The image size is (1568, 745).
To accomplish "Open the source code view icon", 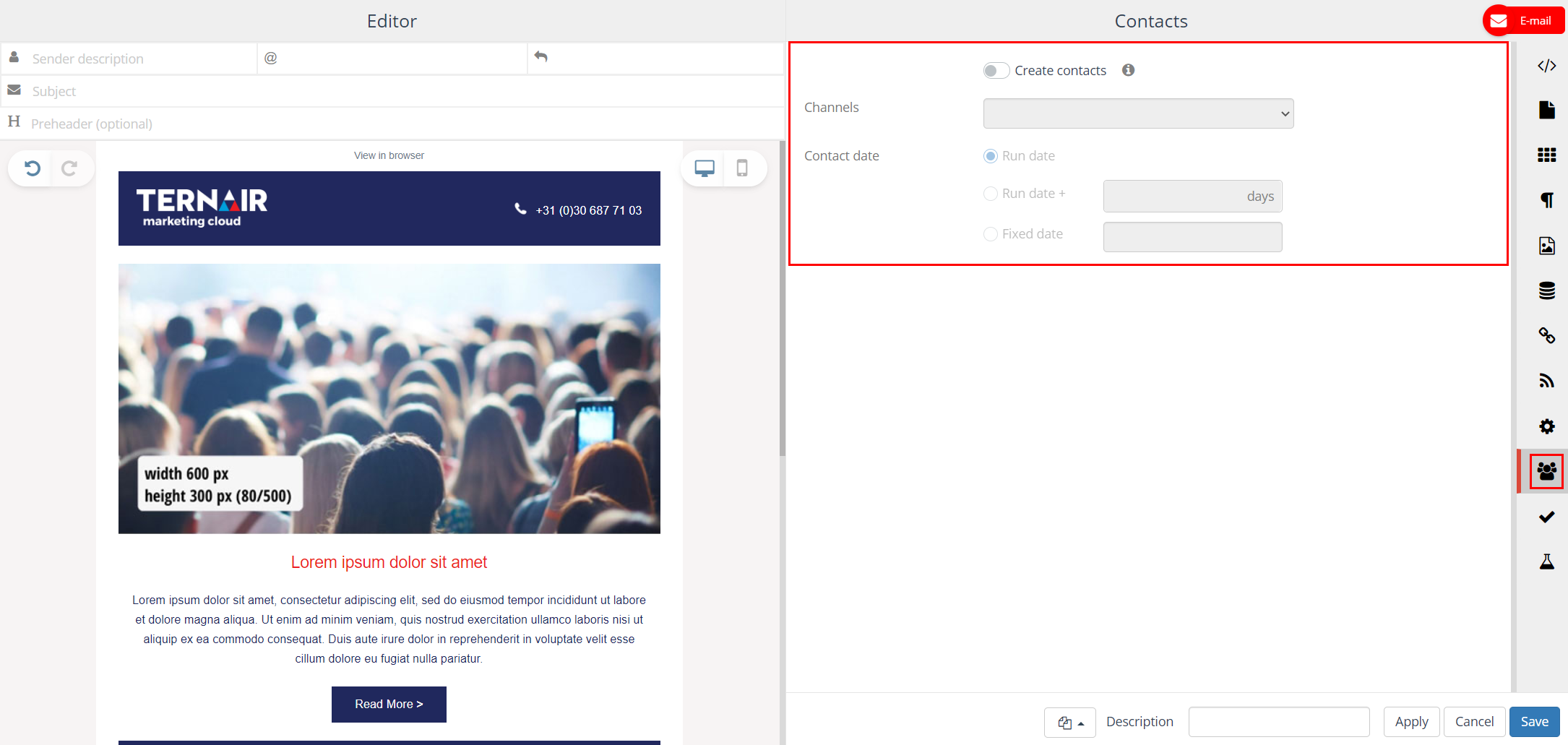I will (x=1546, y=66).
